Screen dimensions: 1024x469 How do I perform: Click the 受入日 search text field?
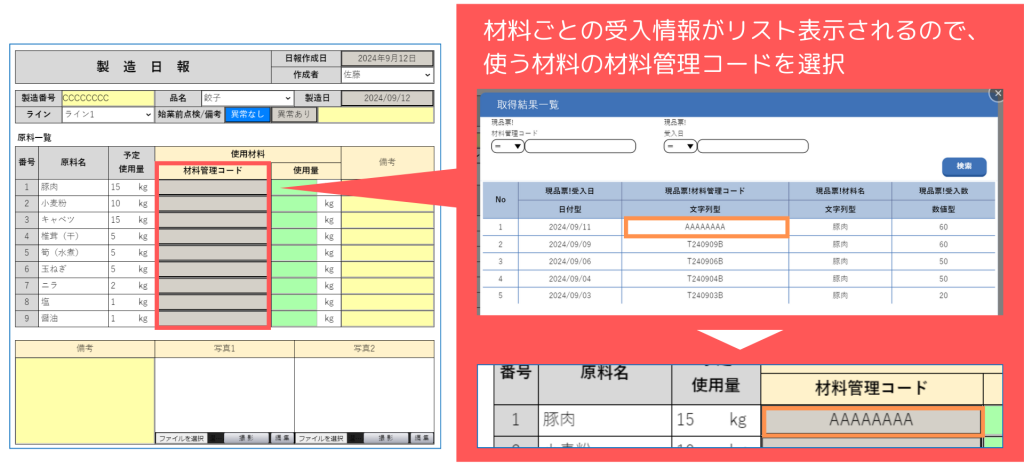point(752,146)
